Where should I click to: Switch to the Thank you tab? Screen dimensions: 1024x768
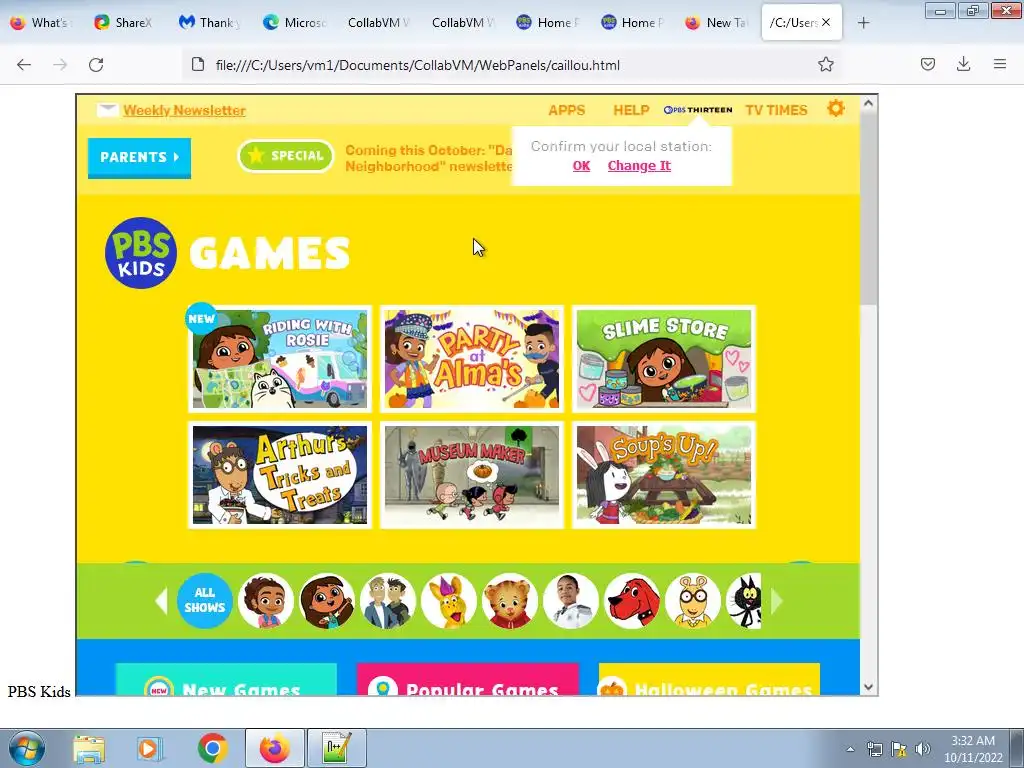pos(209,23)
